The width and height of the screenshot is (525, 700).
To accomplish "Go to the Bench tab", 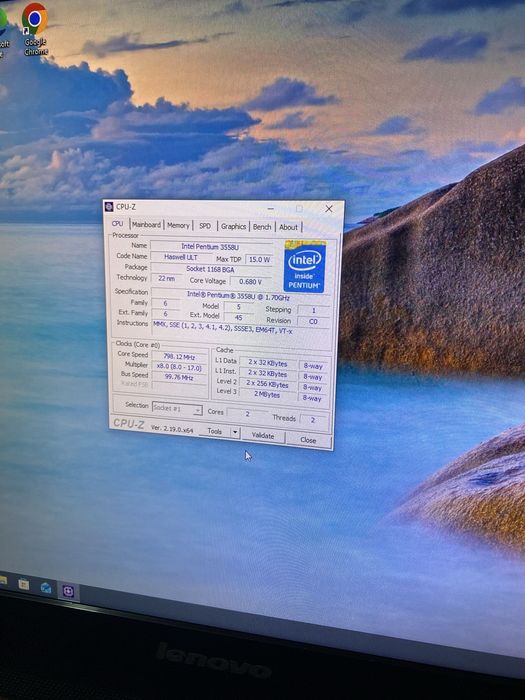I will coord(262,227).
